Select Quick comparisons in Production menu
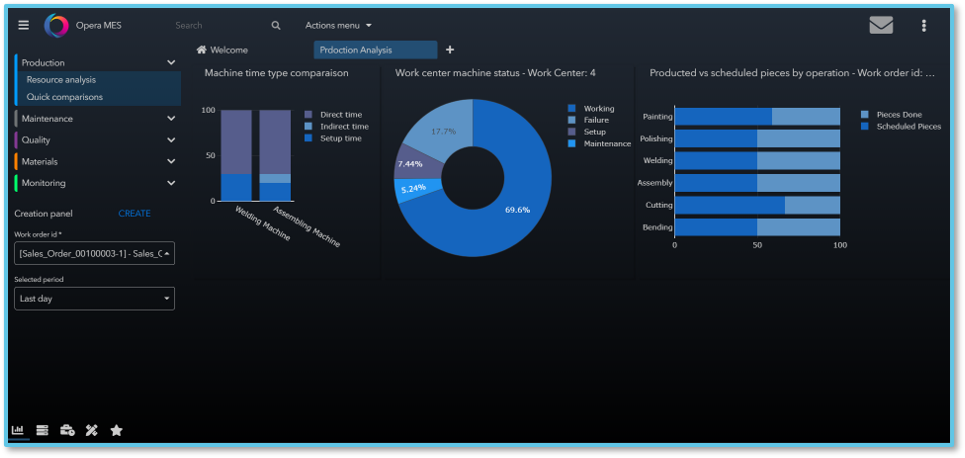Viewport: 965px width, 458px height. [65, 97]
